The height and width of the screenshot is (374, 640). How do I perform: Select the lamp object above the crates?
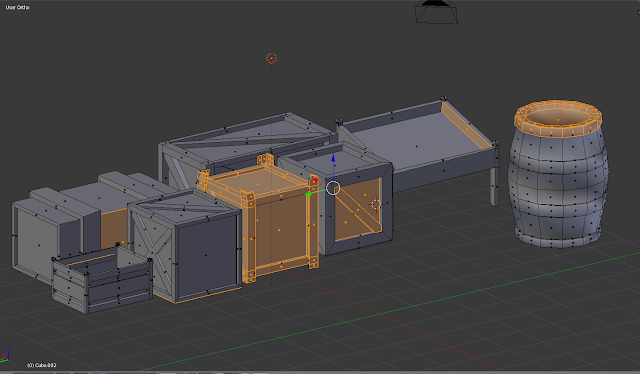click(x=271, y=58)
